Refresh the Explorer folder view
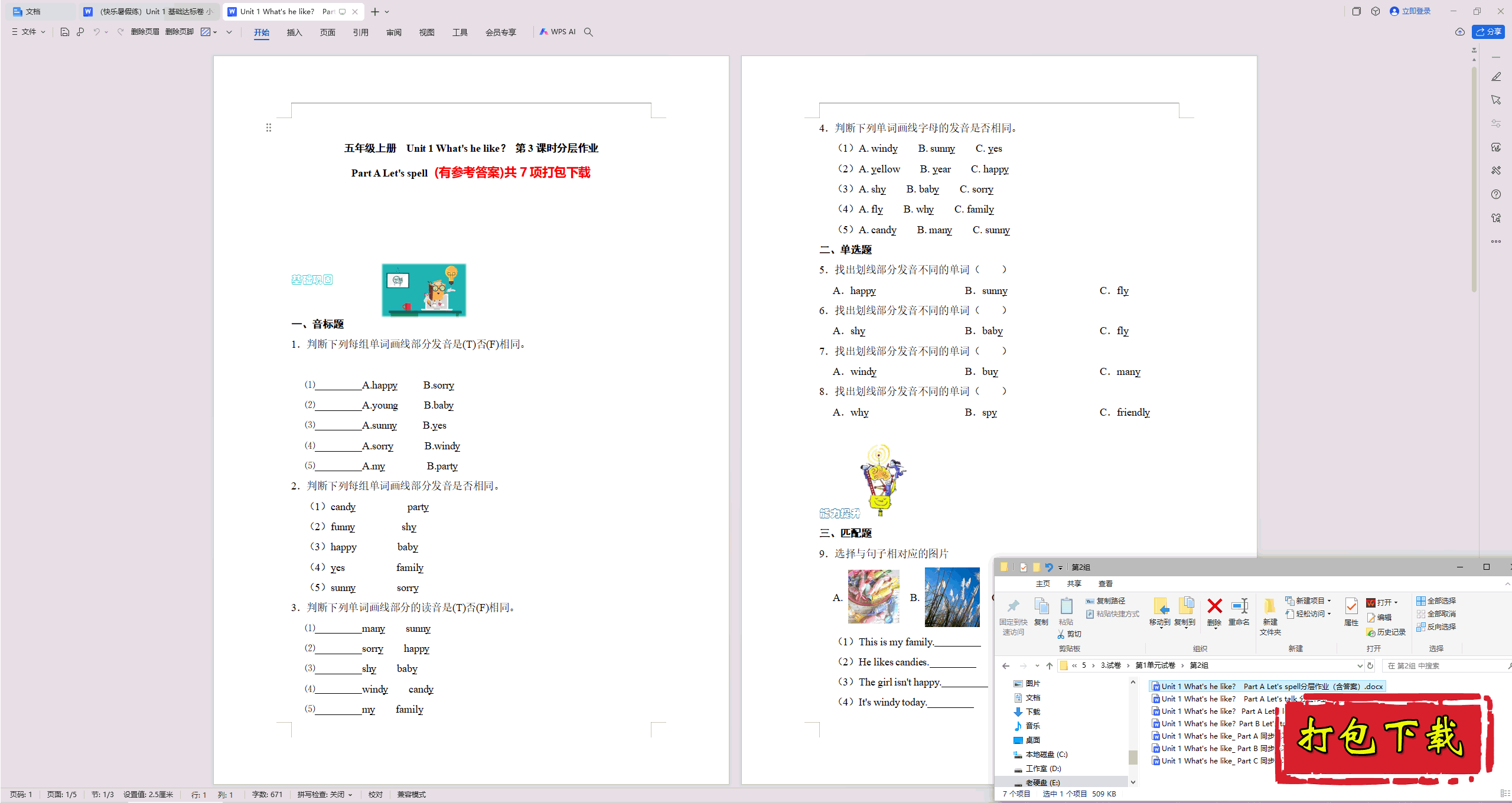This screenshot has width=1512, height=803. pos(1370,665)
